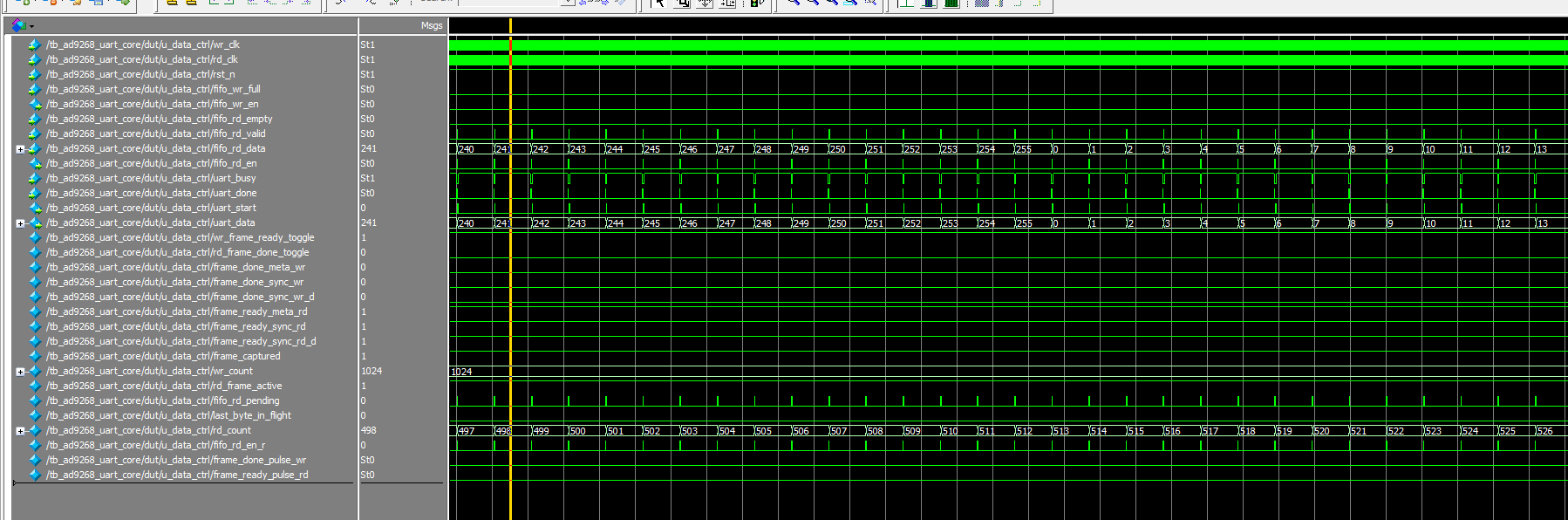The width and height of the screenshot is (1568, 520).
Task: Click the bus icon beside wr_count
Action: [34, 371]
